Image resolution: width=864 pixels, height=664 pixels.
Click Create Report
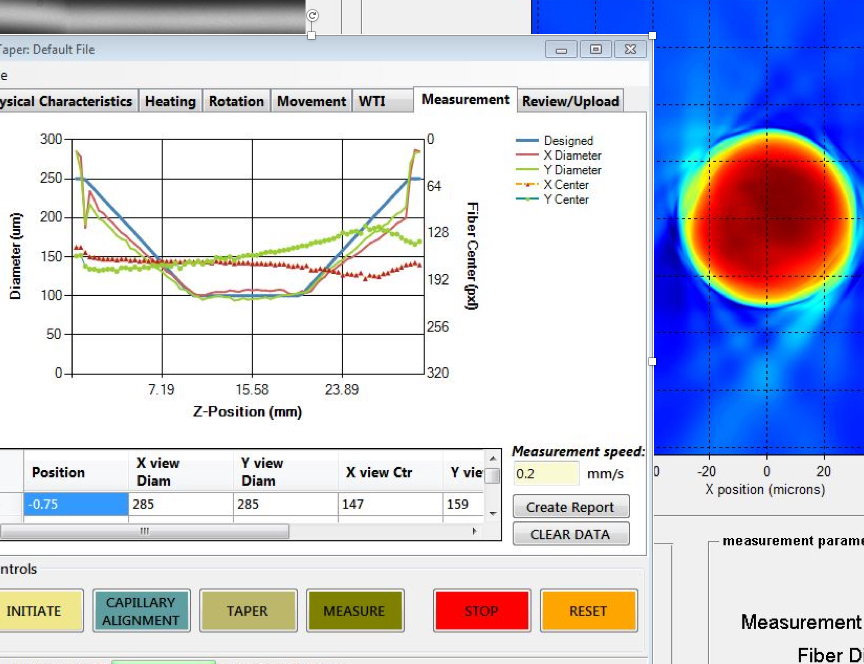coord(570,507)
